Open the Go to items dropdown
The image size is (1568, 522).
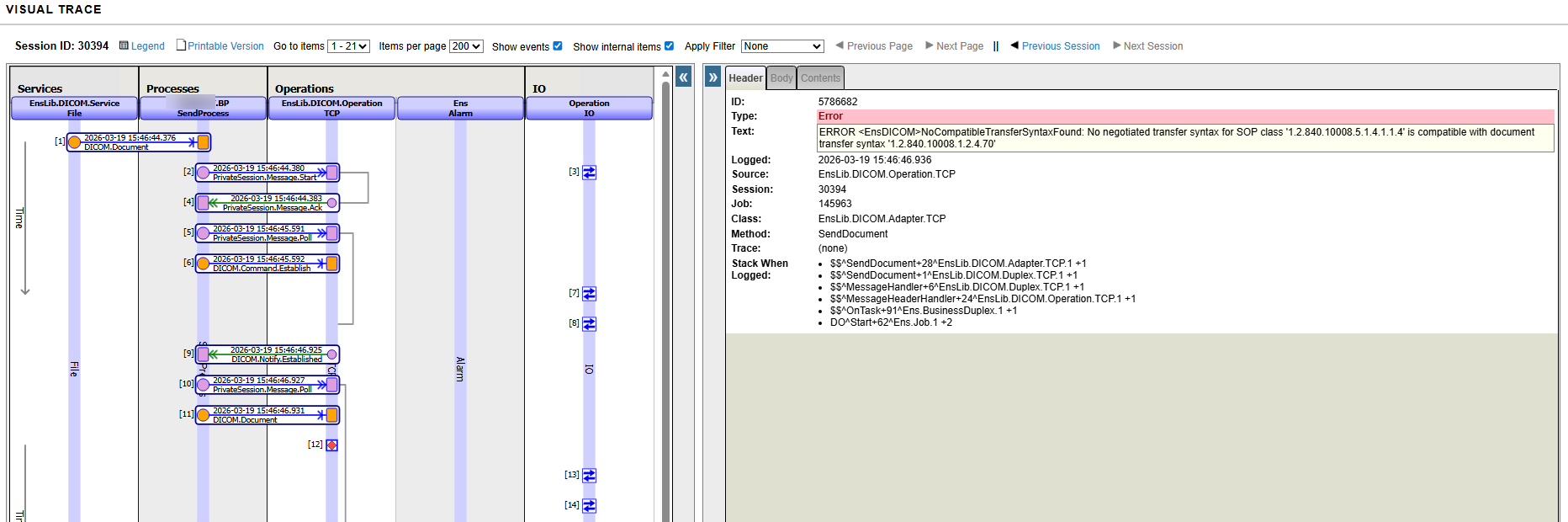pyautogui.click(x=348, y=46)
